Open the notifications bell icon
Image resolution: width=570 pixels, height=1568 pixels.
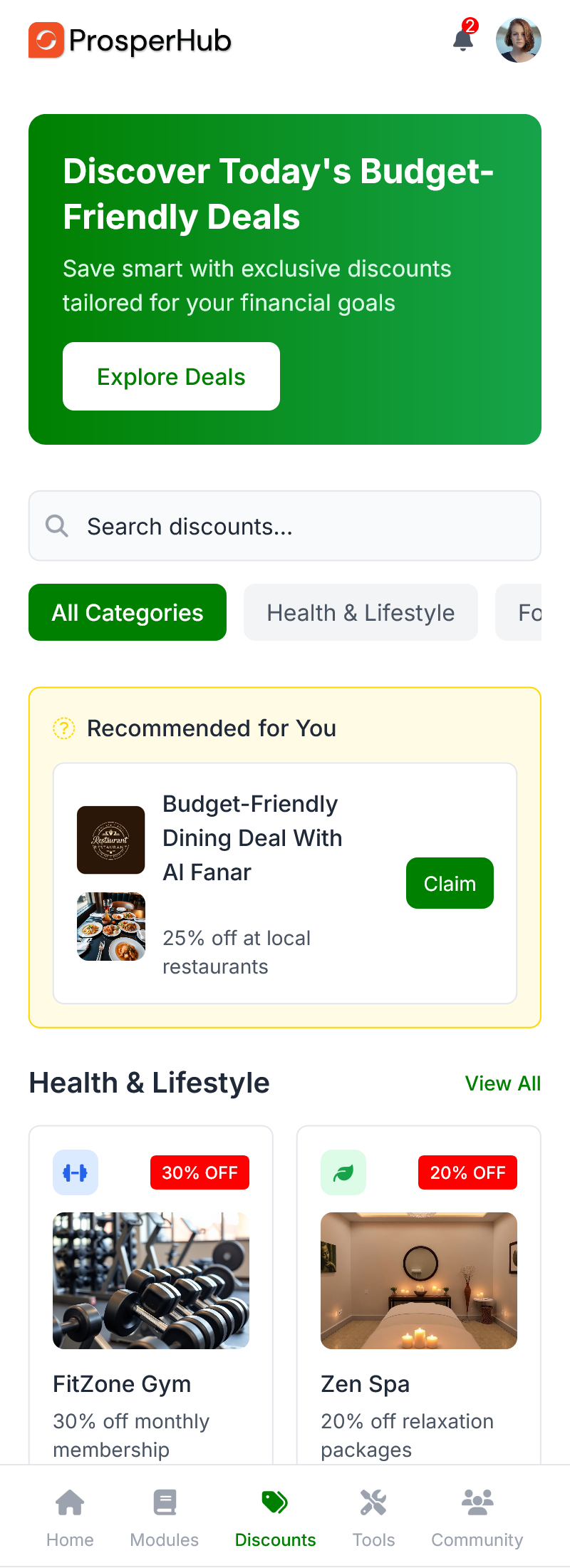[x=463, y=40]
